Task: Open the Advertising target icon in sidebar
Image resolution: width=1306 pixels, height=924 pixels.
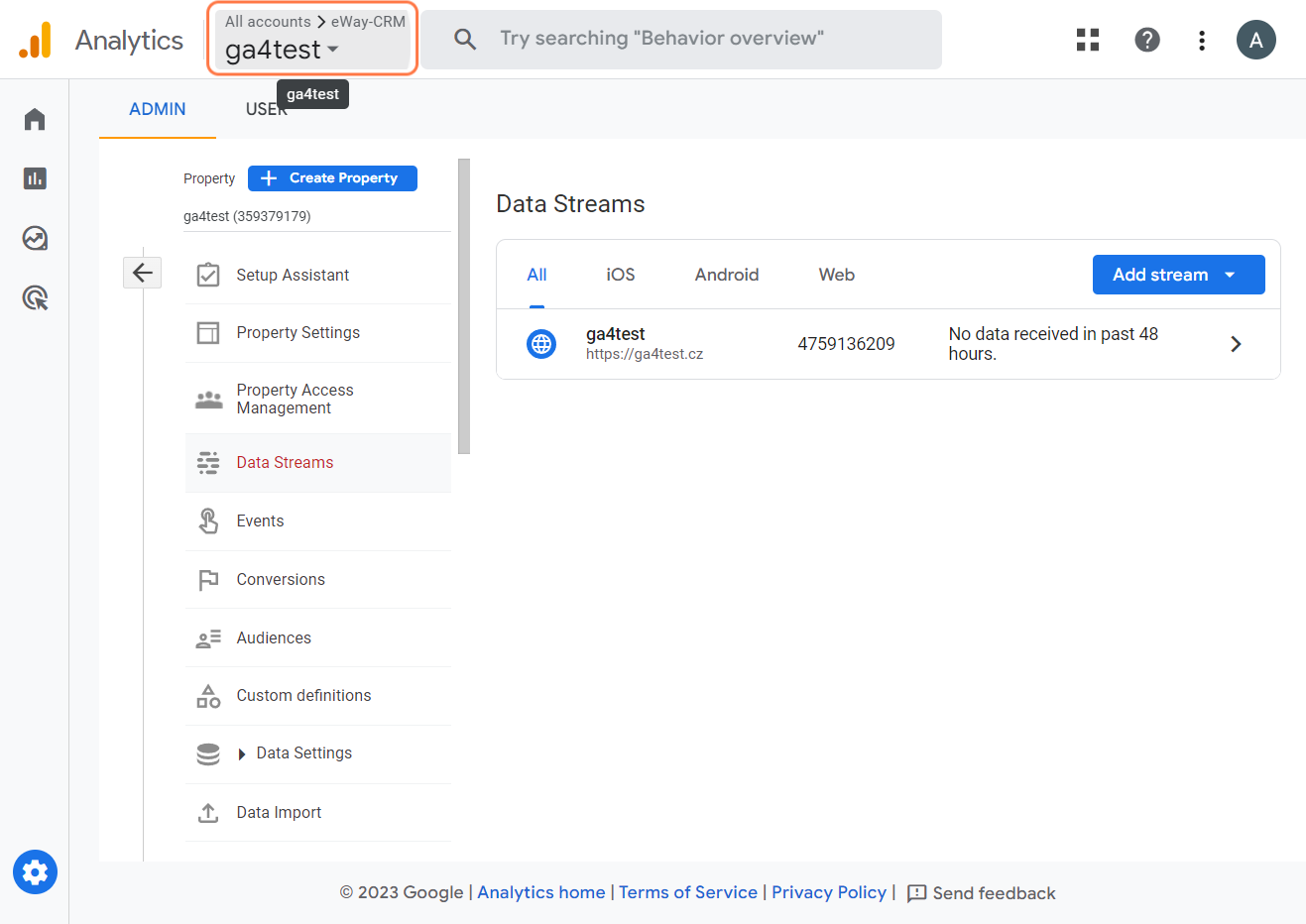Action: pos(35,297)
